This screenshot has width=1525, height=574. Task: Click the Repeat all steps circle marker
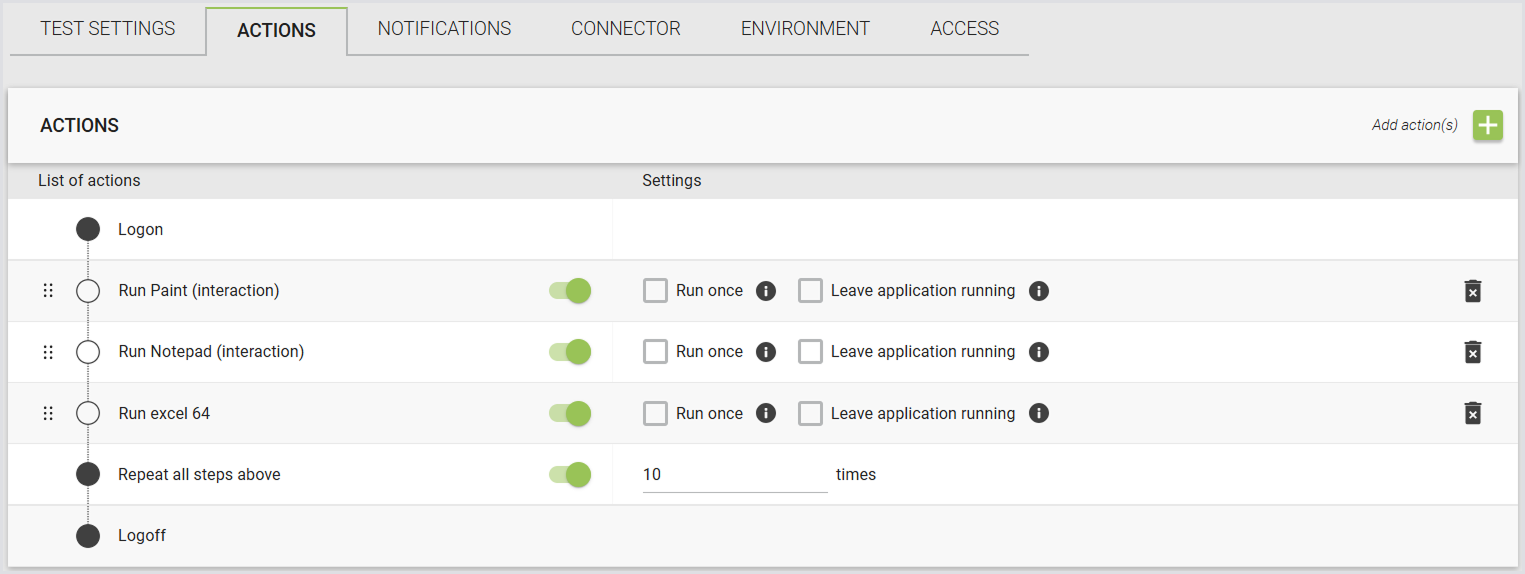click(x=88, y=474)
